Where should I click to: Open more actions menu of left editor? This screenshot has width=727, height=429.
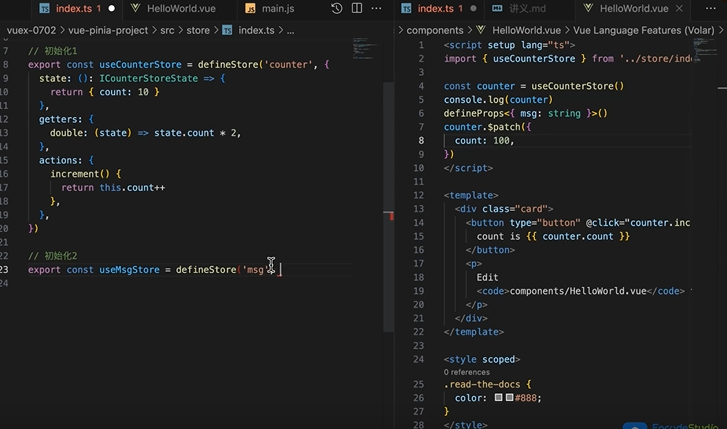376,8
